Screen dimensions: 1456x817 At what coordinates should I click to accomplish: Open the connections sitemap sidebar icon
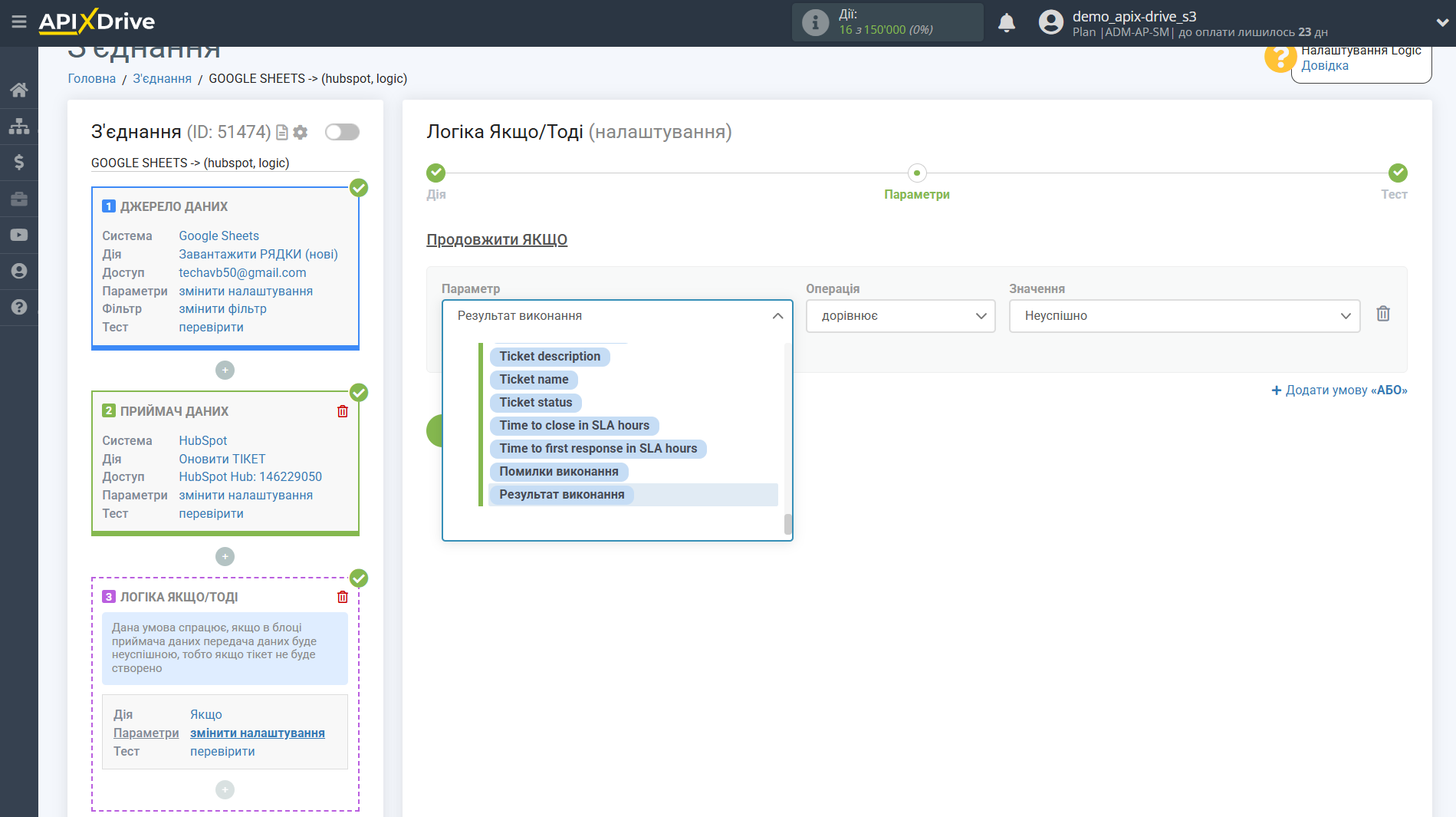pyautogui.click(x=19, y=126)
